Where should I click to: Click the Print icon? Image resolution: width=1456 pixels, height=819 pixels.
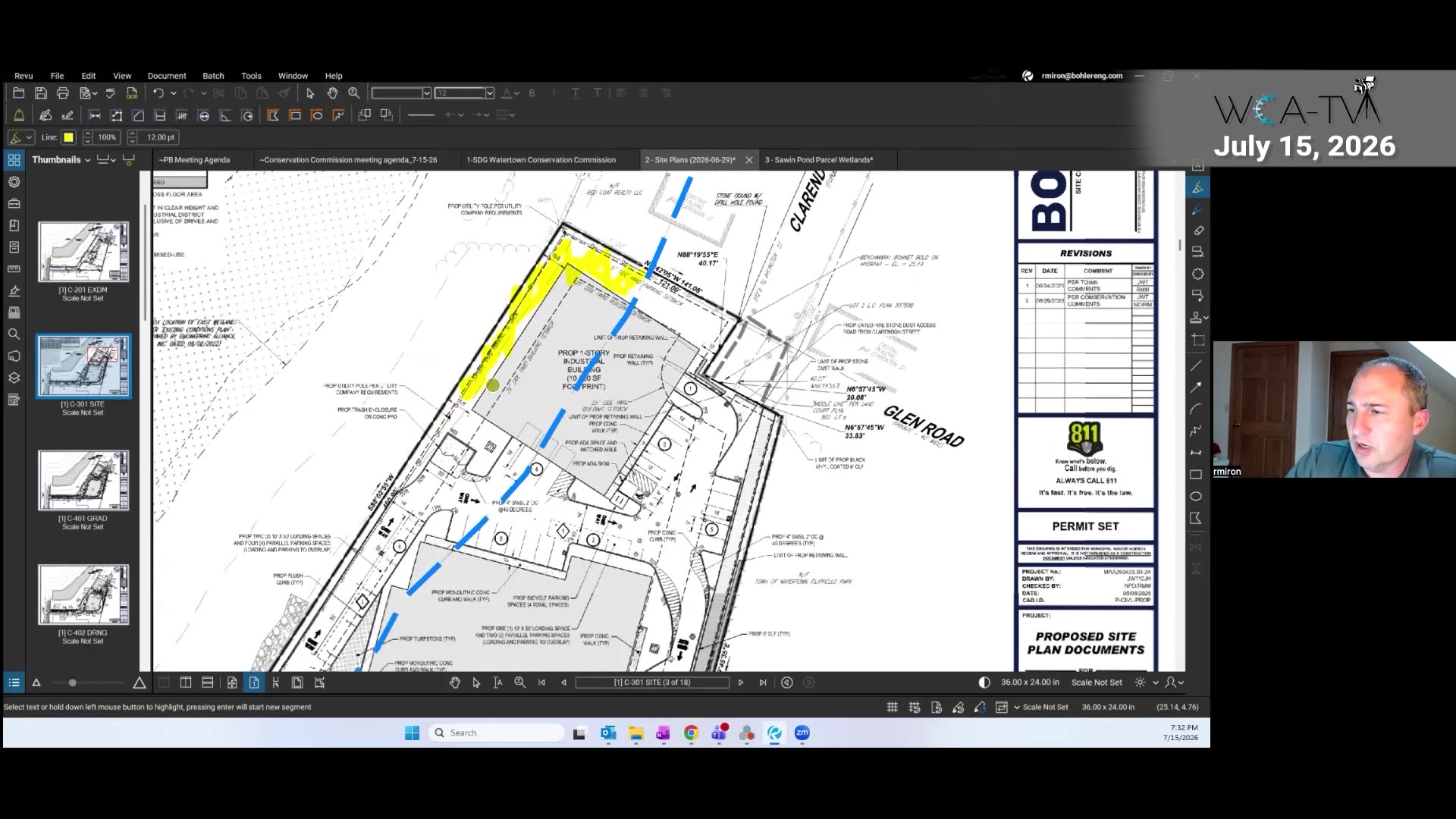pos(63,93)
